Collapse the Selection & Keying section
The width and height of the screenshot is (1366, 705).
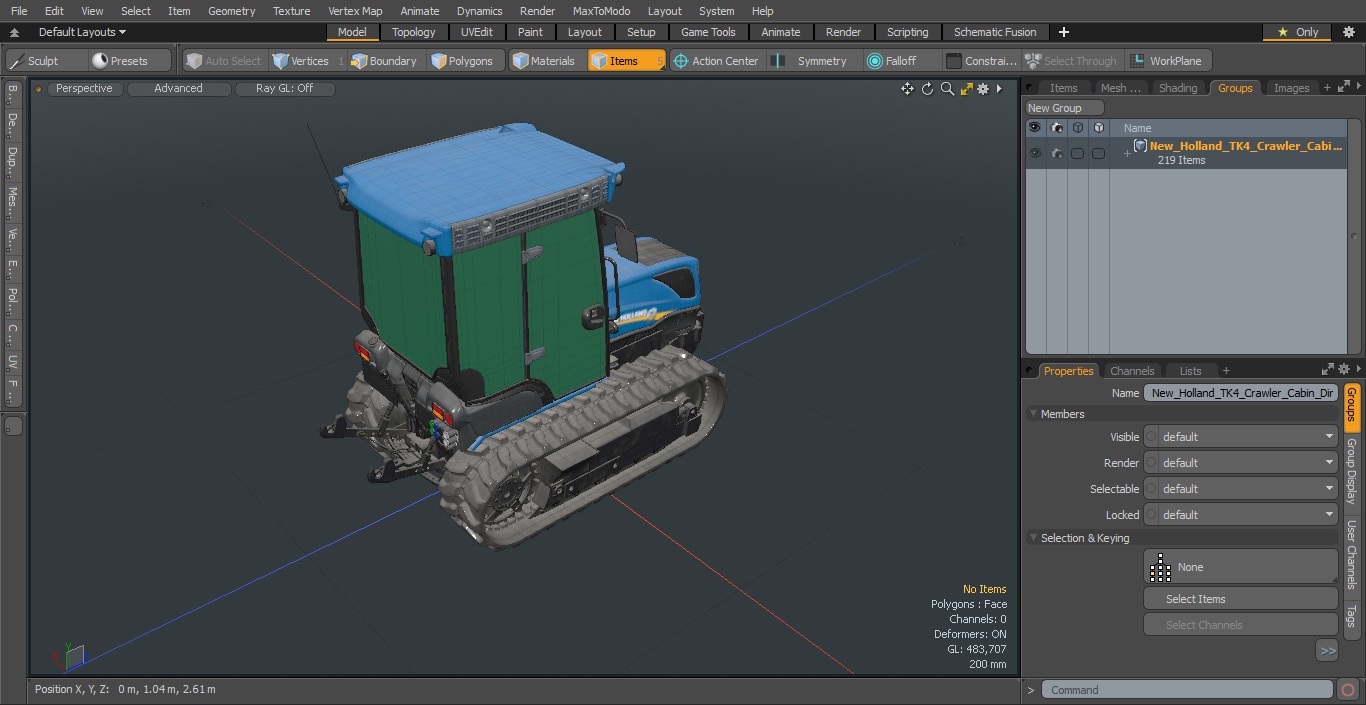[1033, 538]
